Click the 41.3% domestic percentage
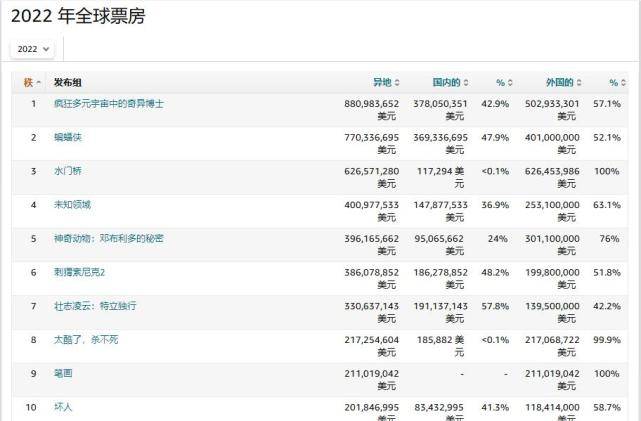641x421 pixels. pos(495,407)
